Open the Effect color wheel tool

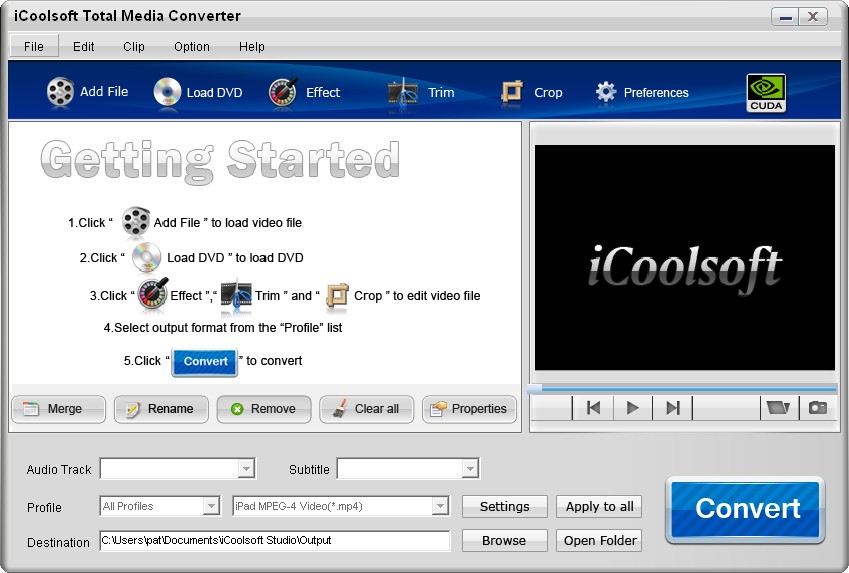coord(283,92)
